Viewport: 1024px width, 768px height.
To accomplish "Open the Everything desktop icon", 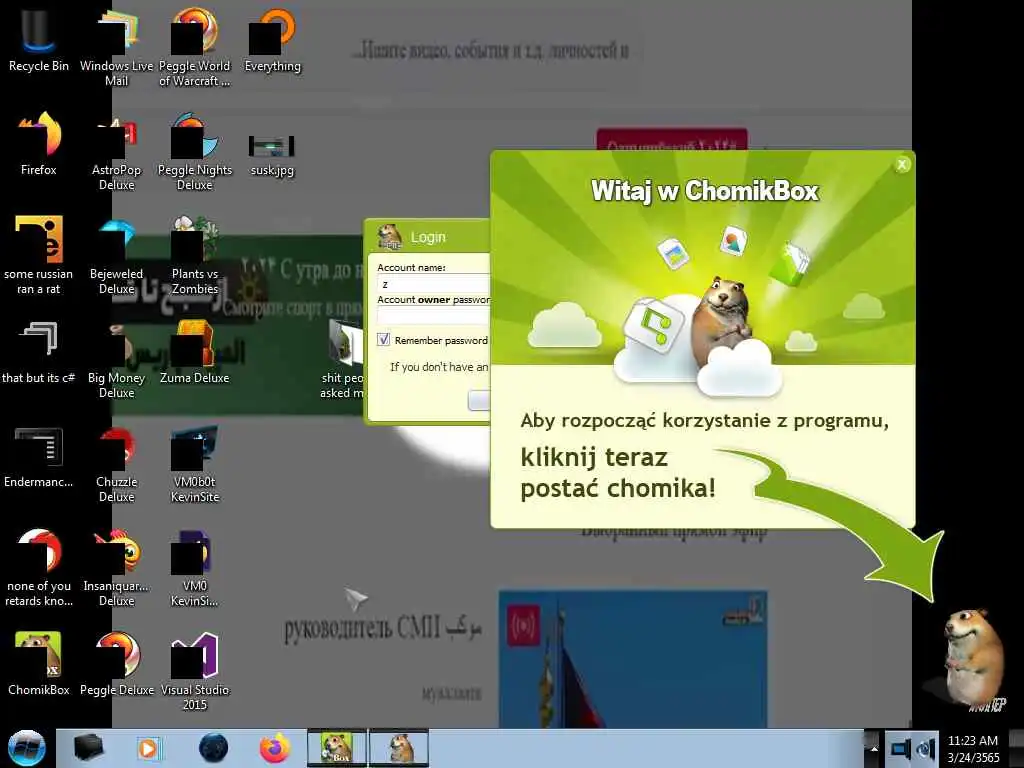I will 272,40.
